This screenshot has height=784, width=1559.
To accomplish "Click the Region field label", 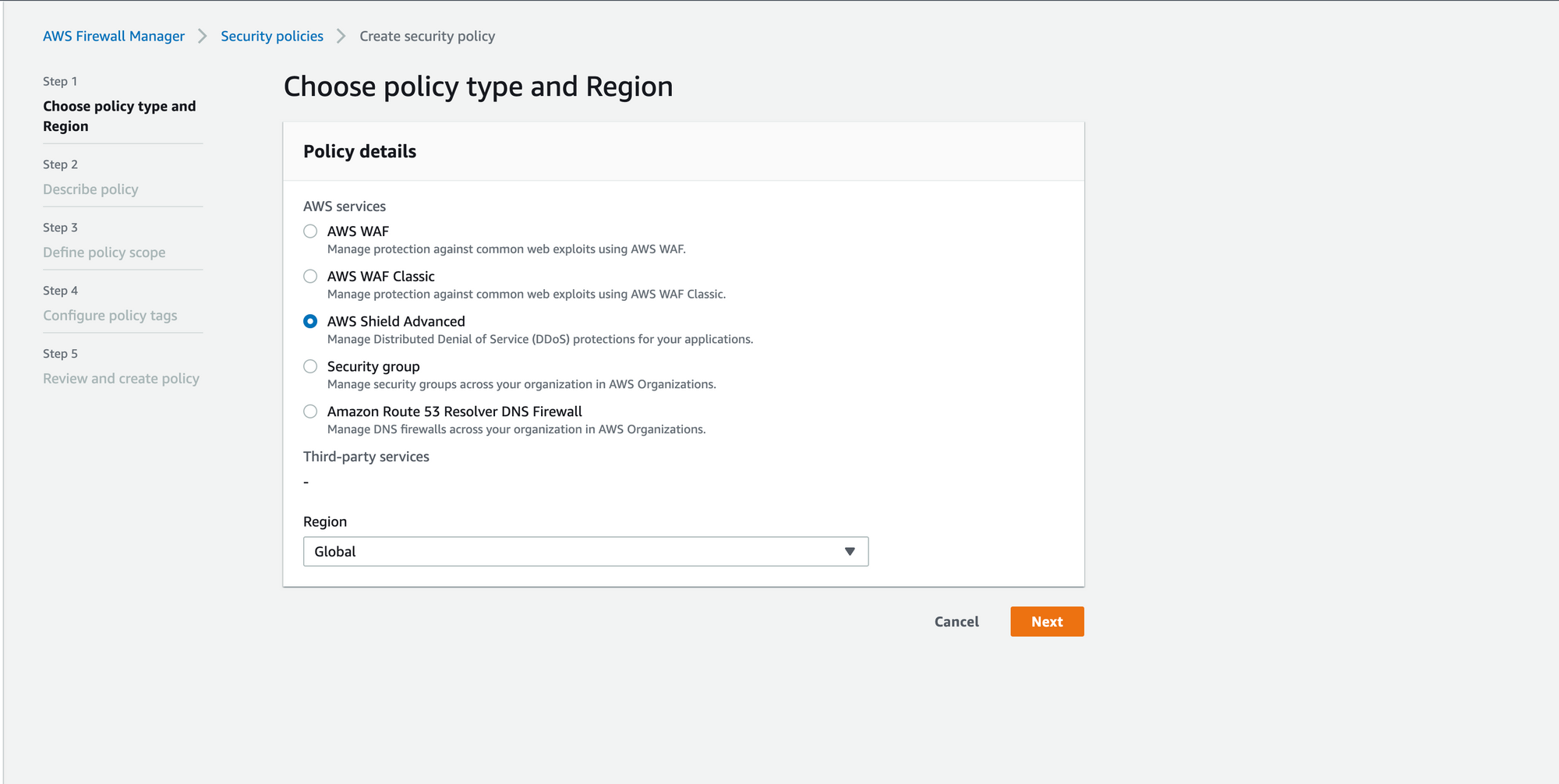I will [325, 522].
